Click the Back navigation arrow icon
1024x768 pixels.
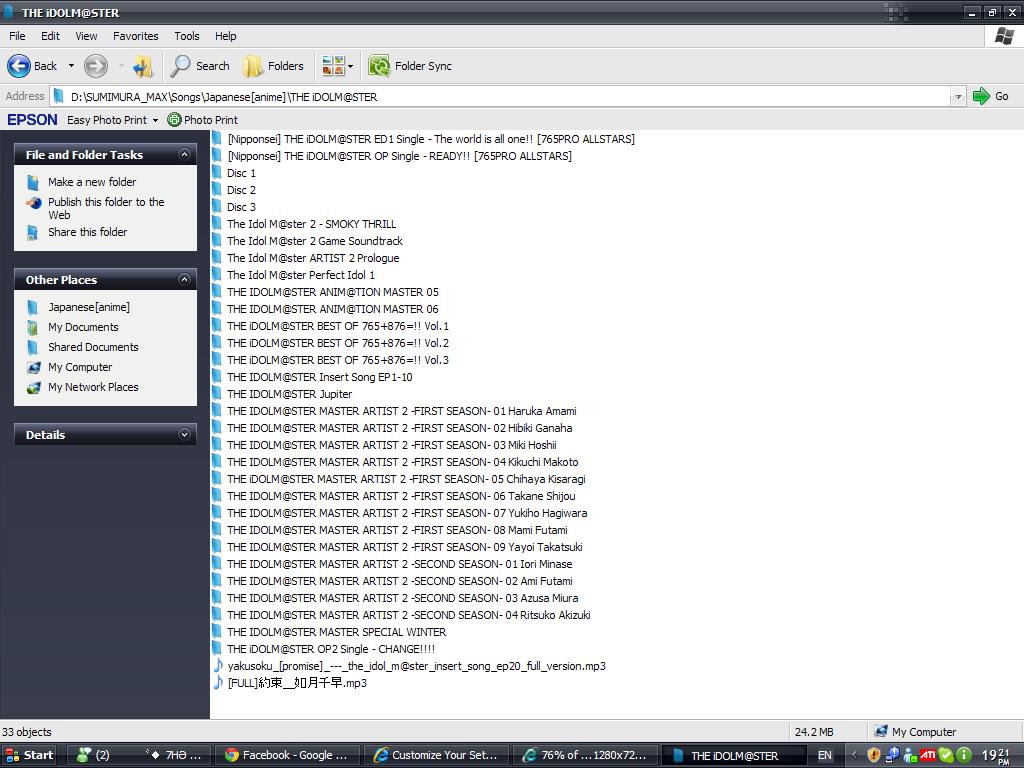(19, 66)
